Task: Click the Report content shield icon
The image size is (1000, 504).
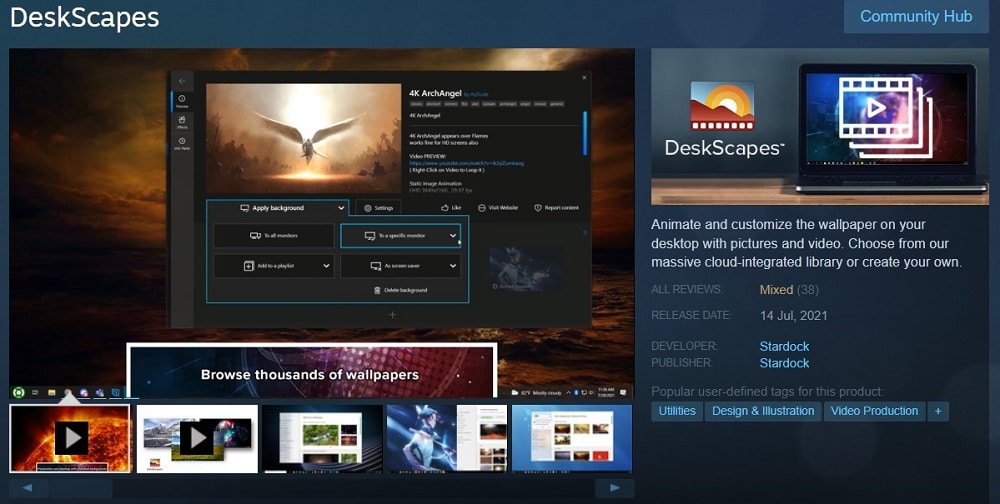Action: 538,208
